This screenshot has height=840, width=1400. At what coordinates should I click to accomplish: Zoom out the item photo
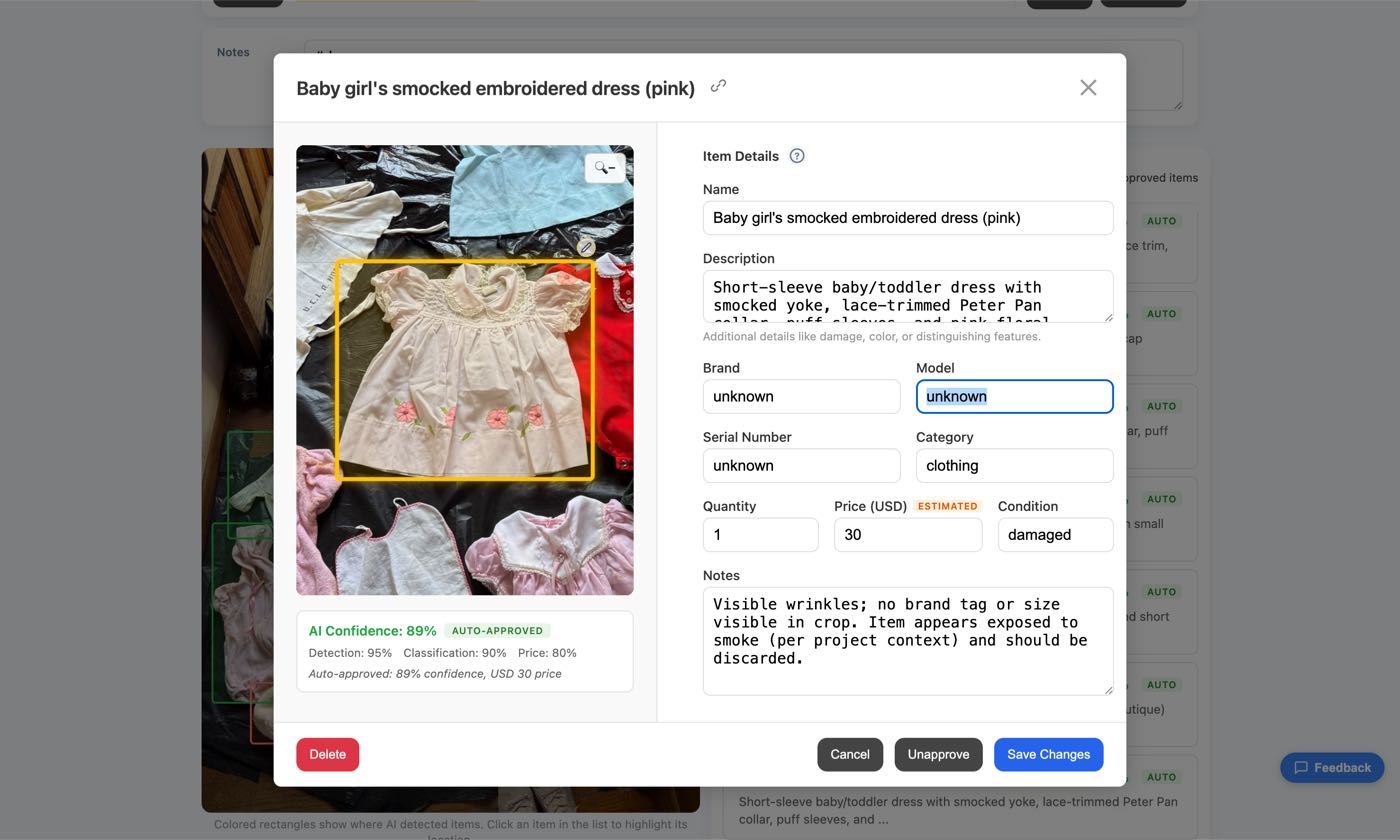click(605, 168)
